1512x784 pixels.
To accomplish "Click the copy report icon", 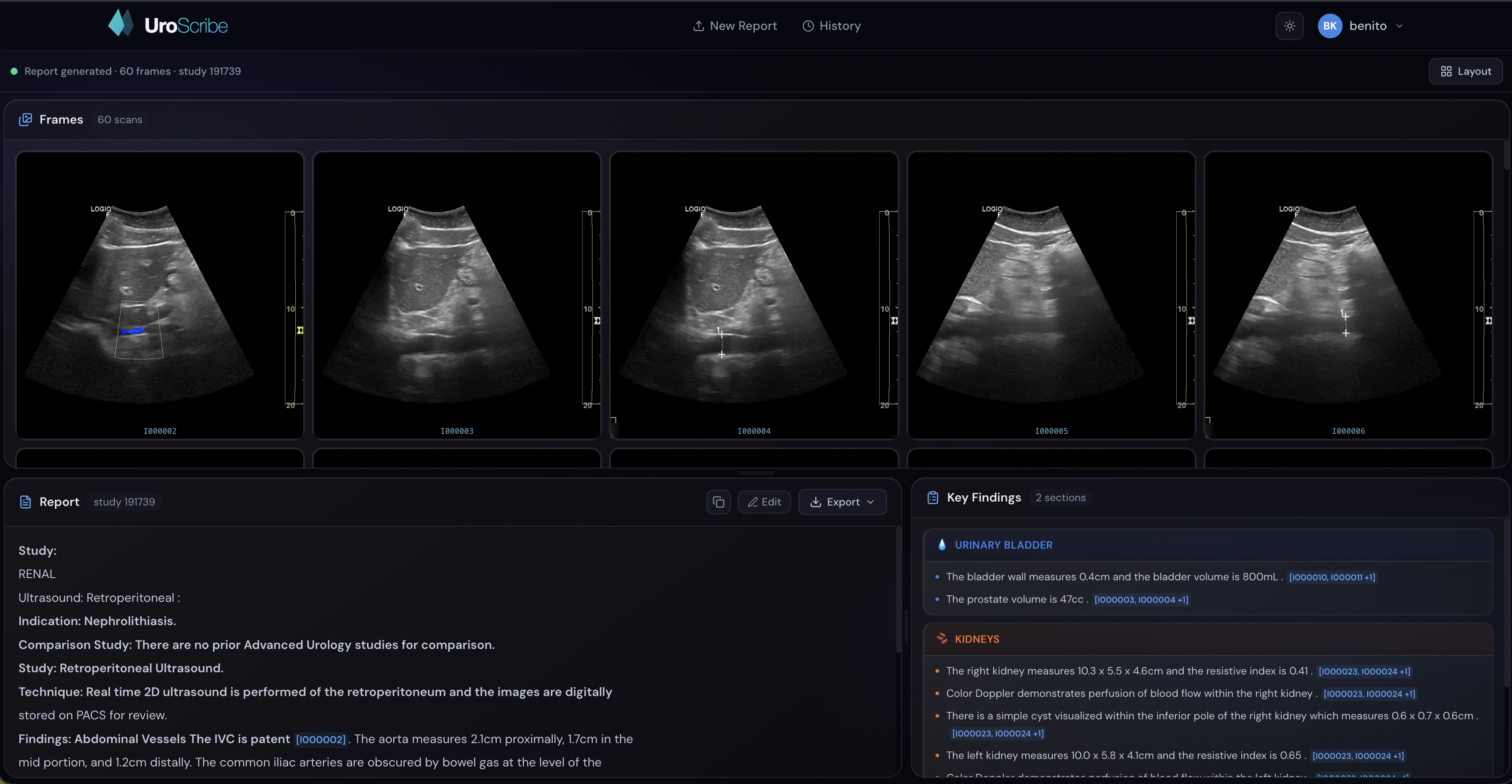I will [x=718, y=502].
